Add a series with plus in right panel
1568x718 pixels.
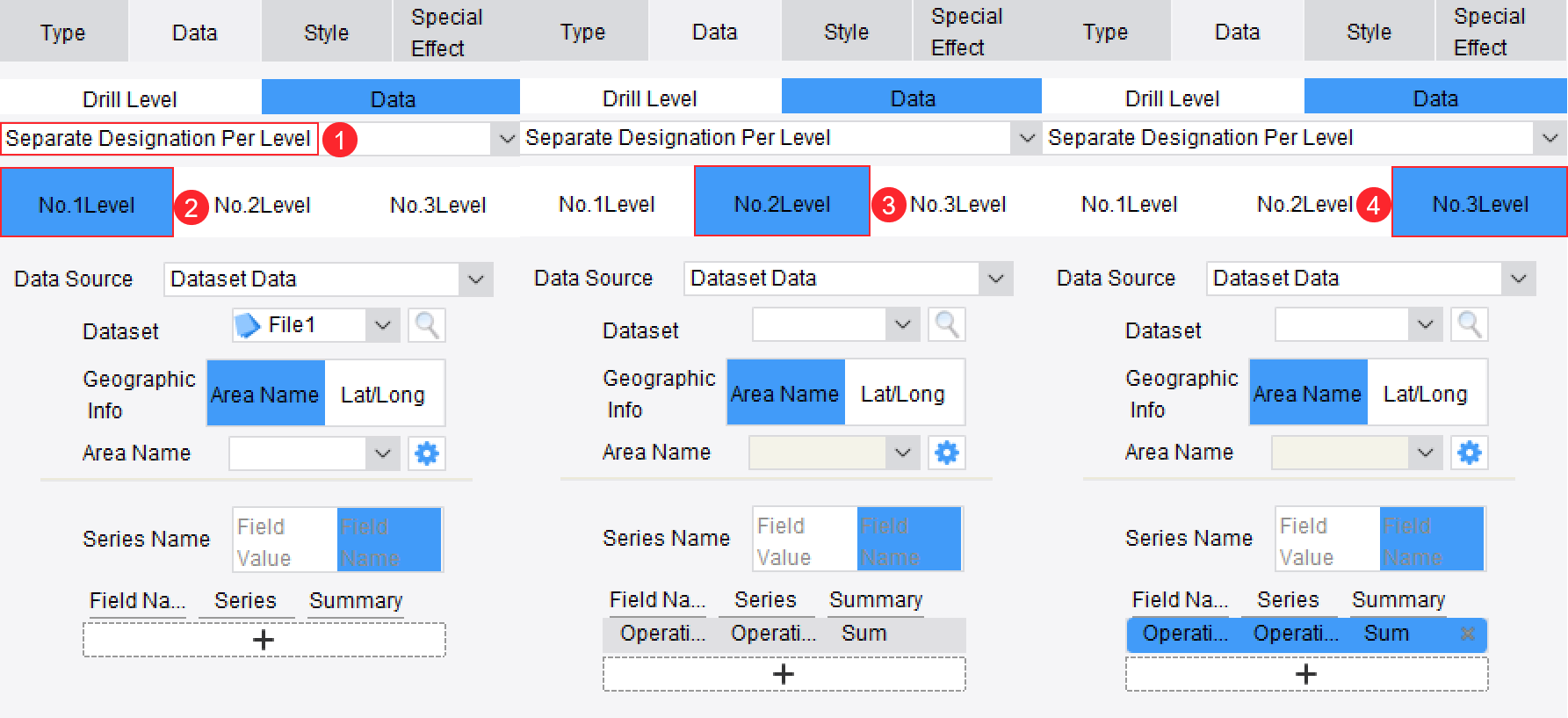1306,674
